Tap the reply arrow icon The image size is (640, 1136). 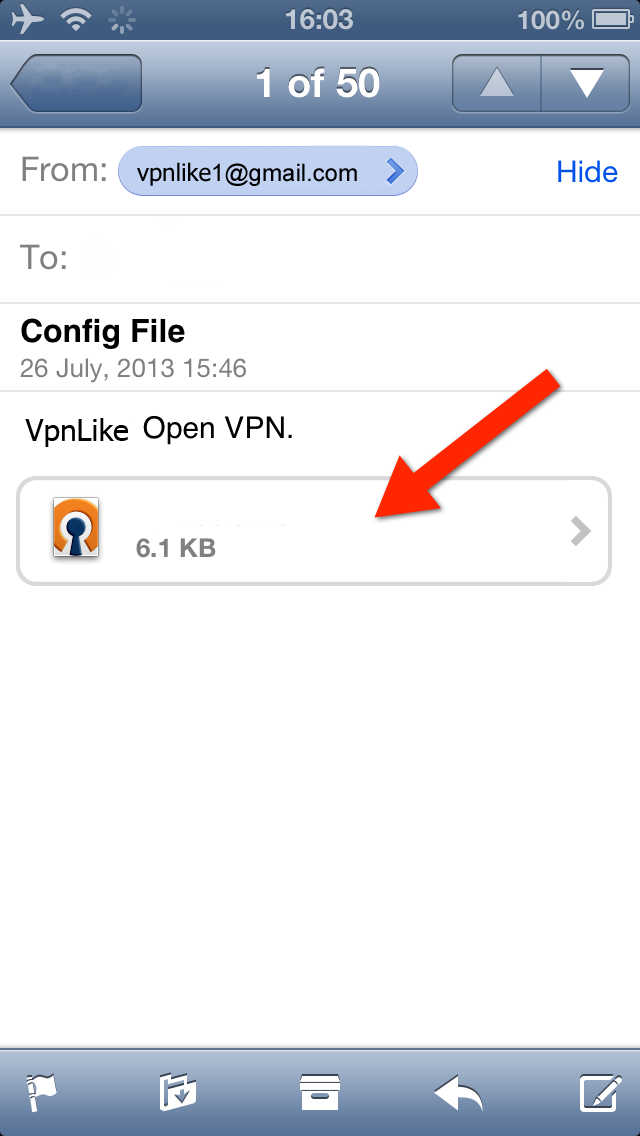458,1093
